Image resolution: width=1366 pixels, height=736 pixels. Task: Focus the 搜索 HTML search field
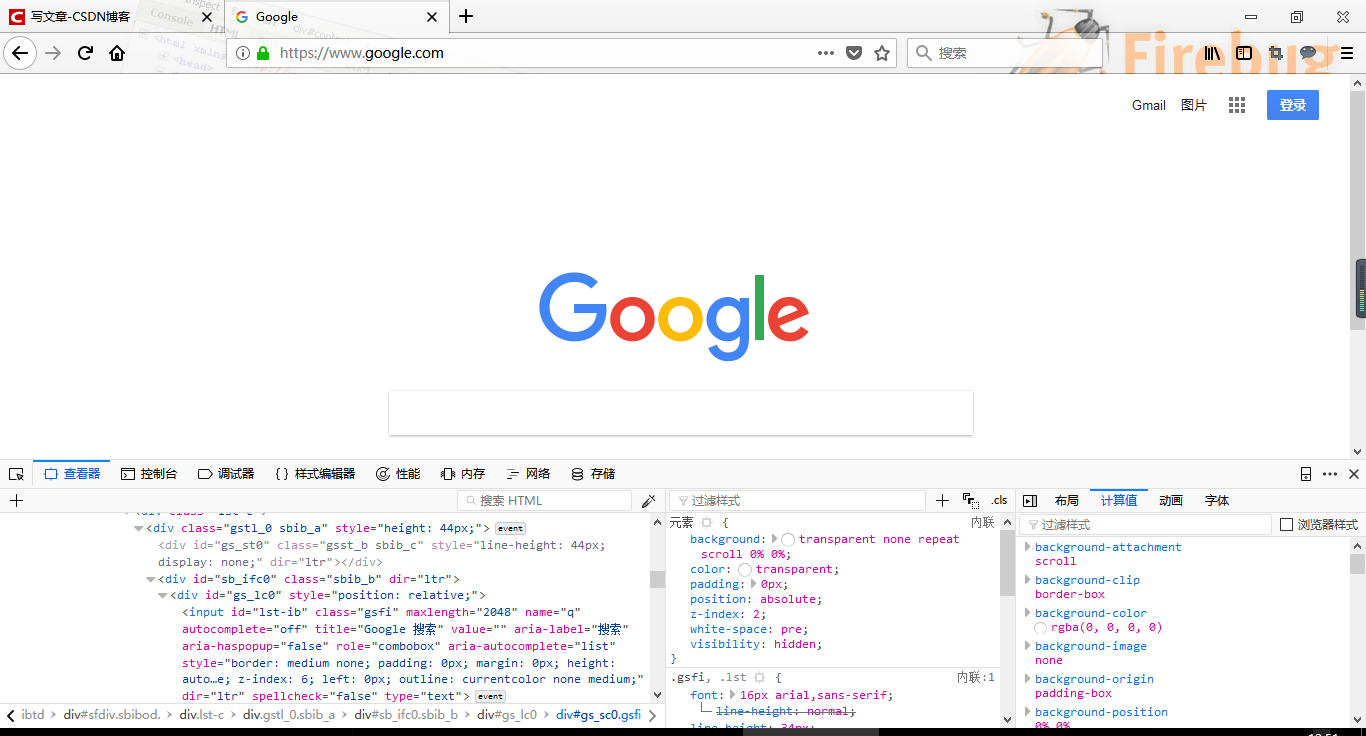[545, 500]
